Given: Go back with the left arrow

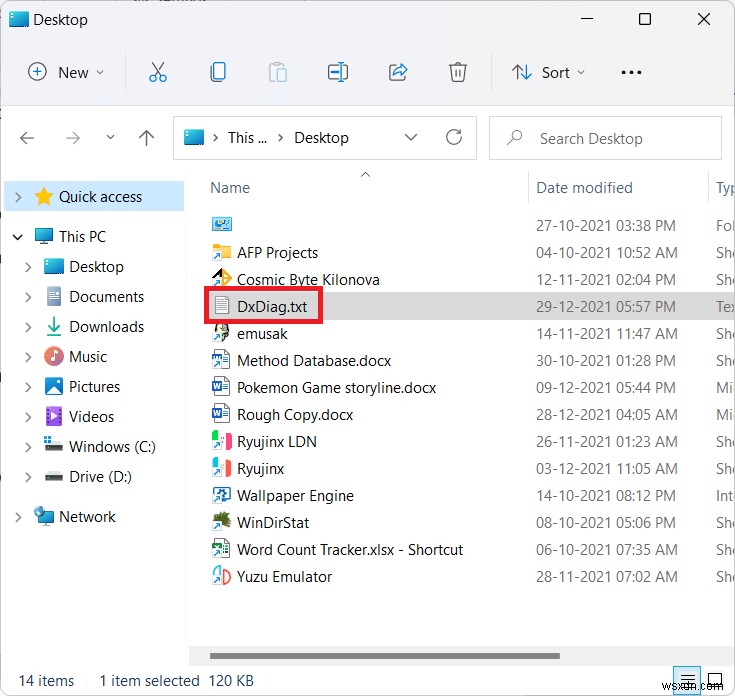Looking at the screenshot, I should (x=27, y=138).
